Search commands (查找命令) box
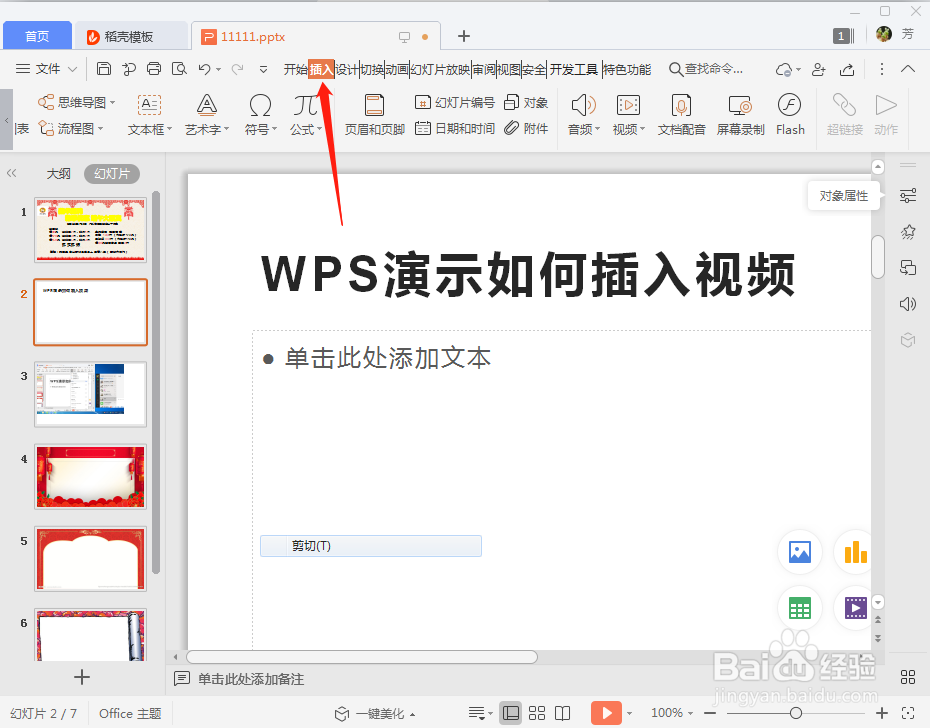The image size is (930, 728). 706,69
